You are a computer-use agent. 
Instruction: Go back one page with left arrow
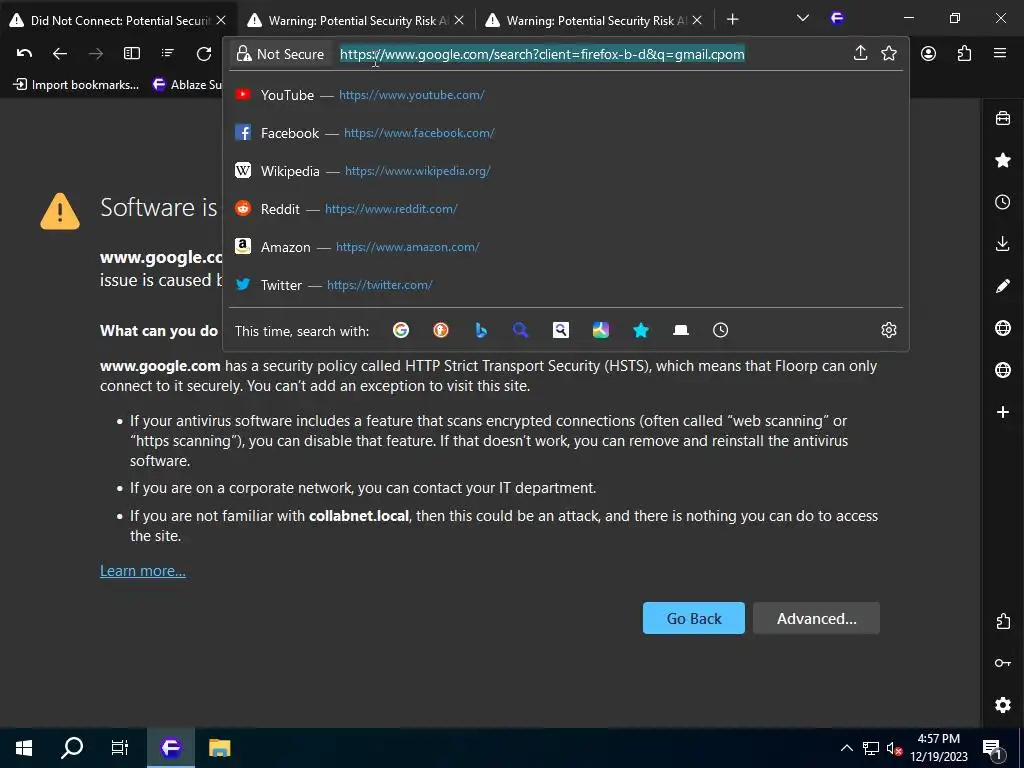(59, 54)
